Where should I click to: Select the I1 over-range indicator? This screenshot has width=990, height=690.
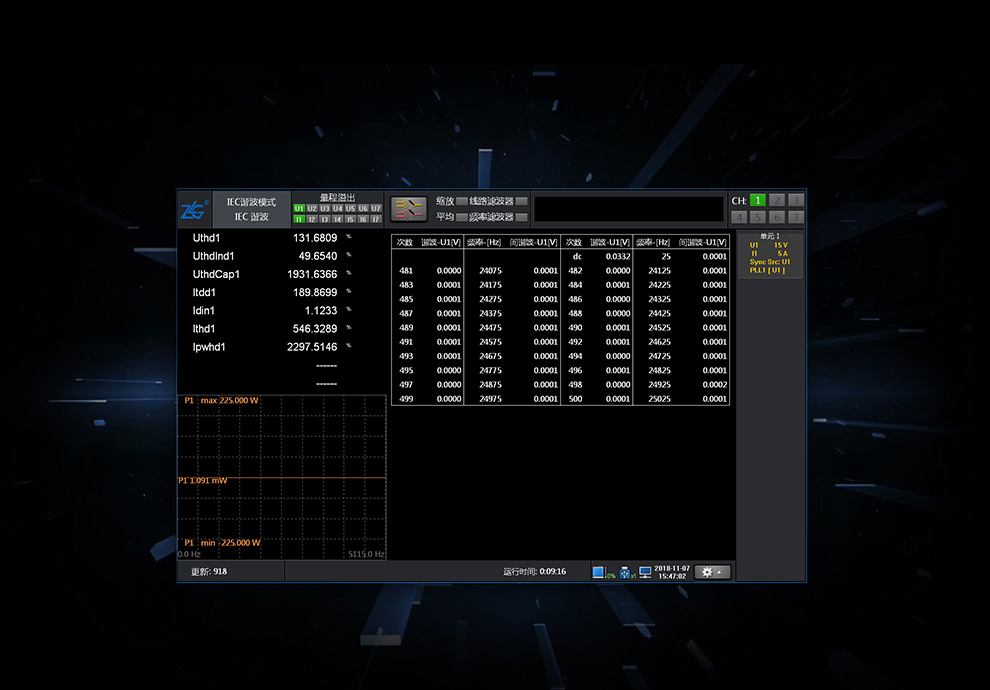[299, 219]
